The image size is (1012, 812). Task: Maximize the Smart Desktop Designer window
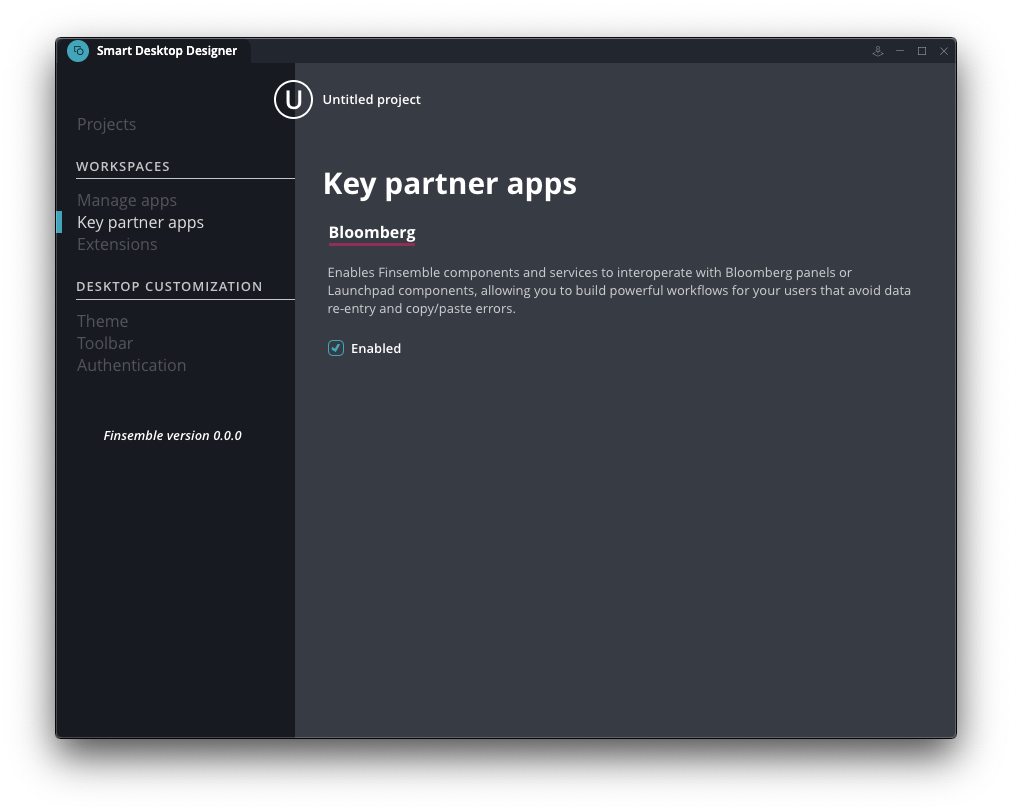click(x=922, y=51)
